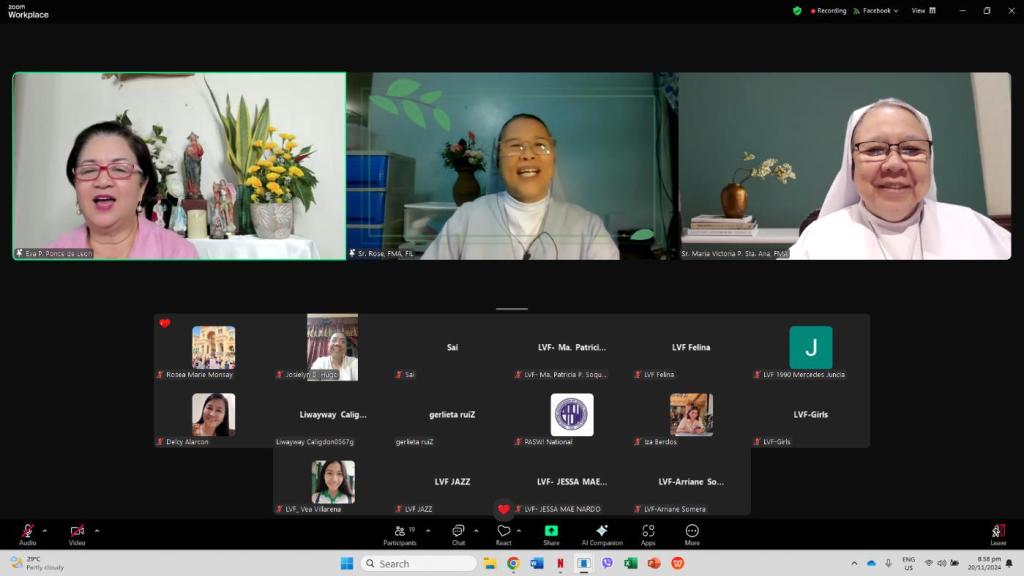The image size is (1024, 576).
Task: Expand the video options arrow
Action: click(96, 530)
